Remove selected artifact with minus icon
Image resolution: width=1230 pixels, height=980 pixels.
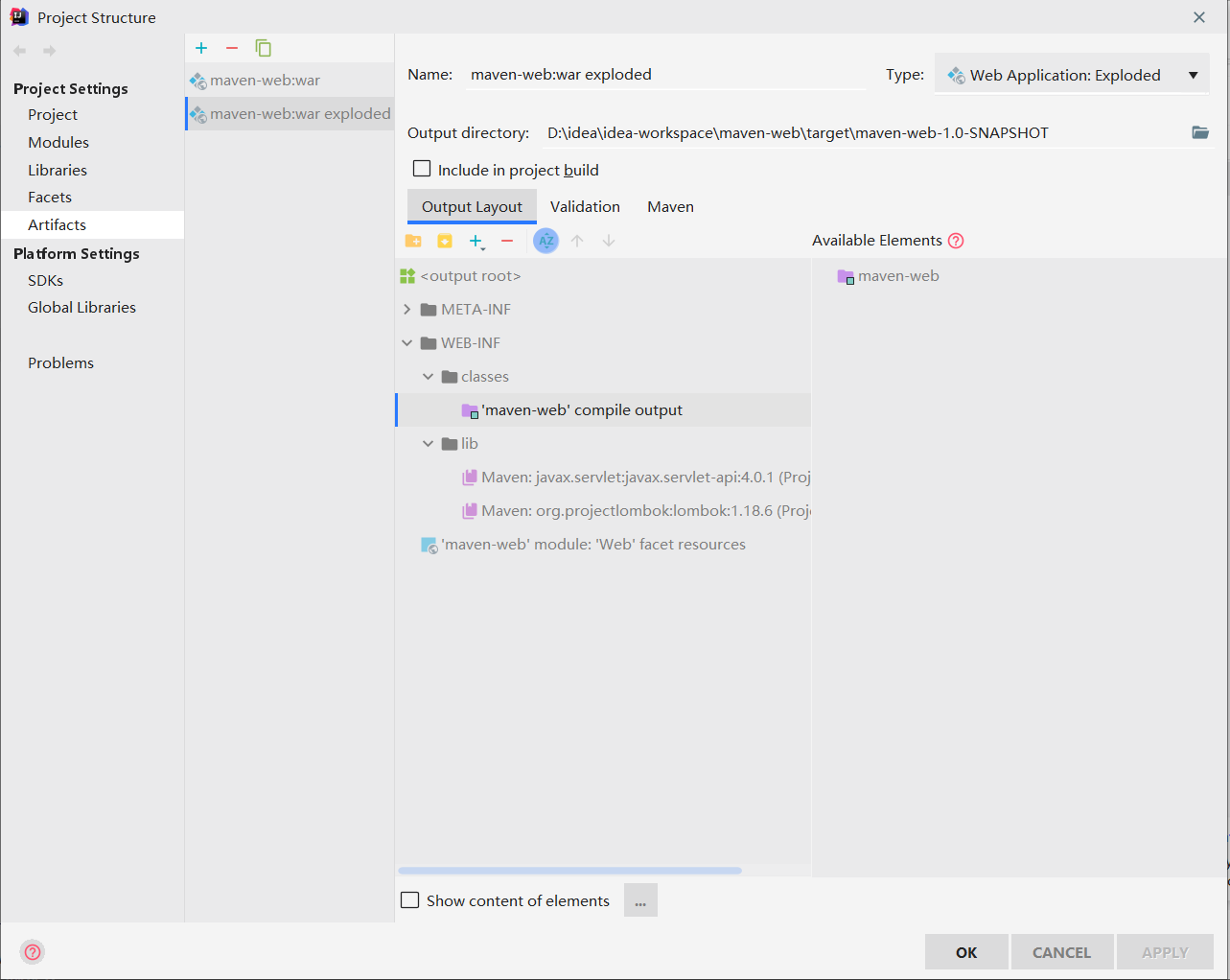point(232,48)
